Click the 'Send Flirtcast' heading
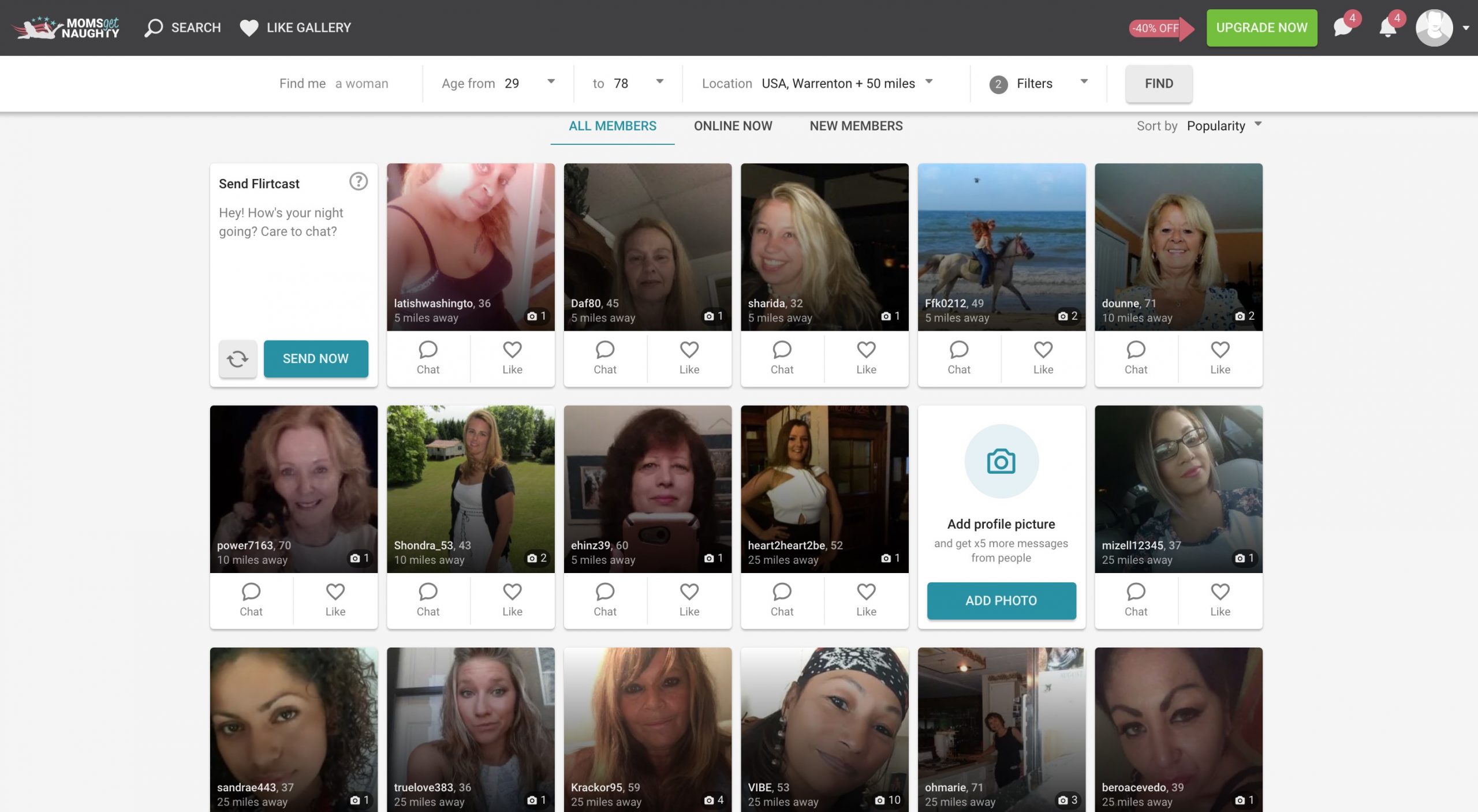Viewport: 1478px width, 812px height. [x=259, y=184]
